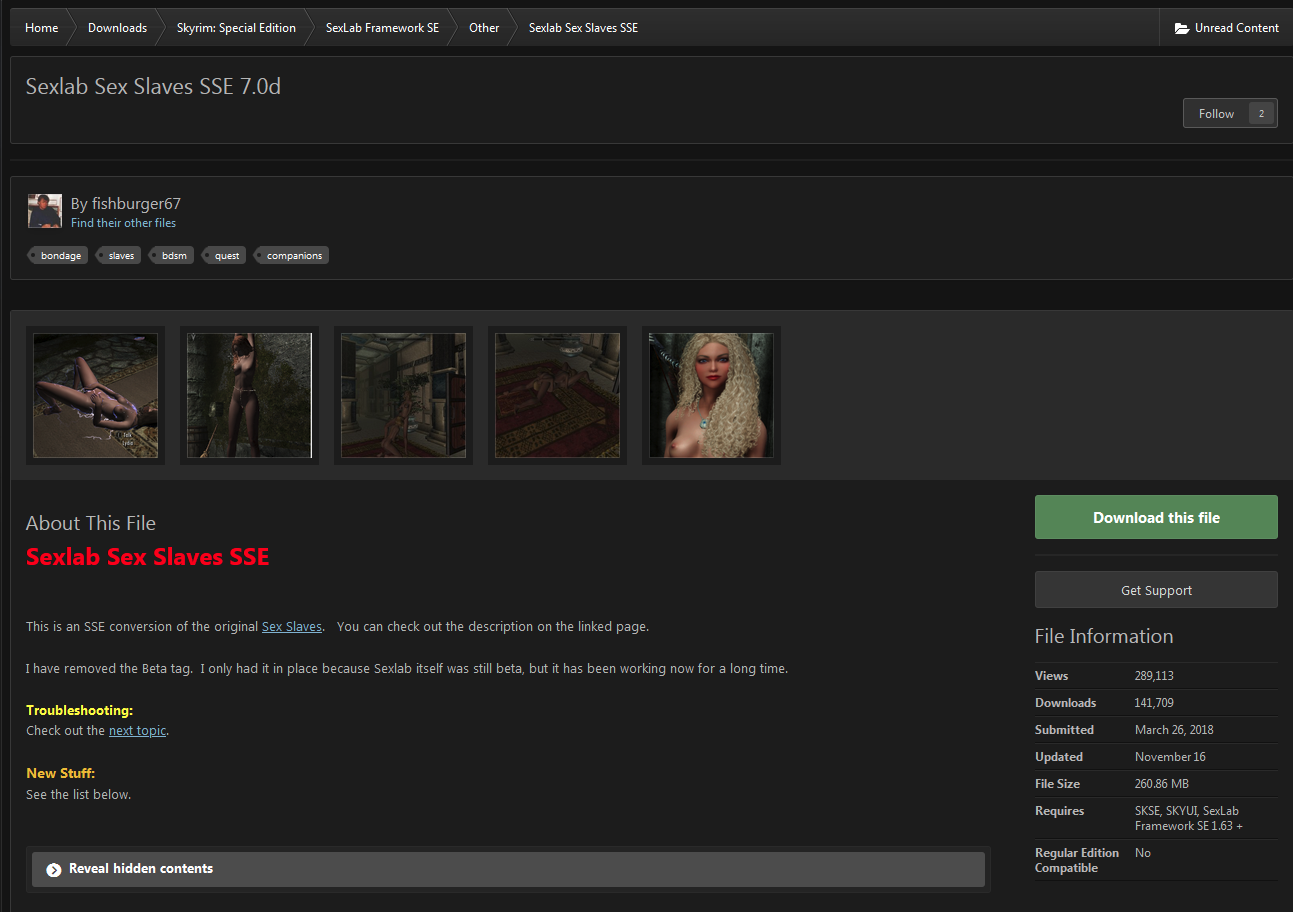
Task: Open the fourth screenshot thumbnail
Action: pos(557,395)
